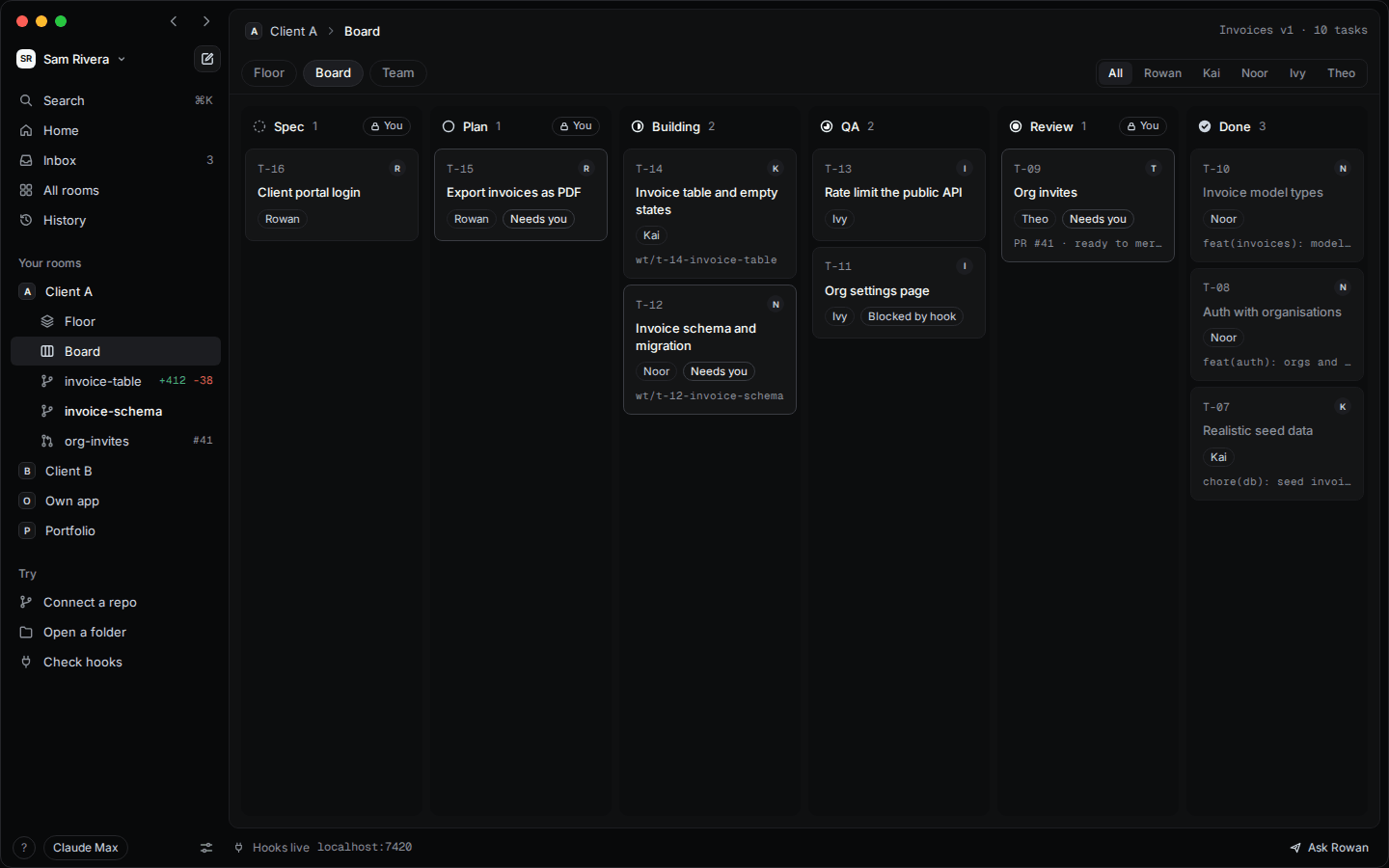
Task: Select the Board tab
Action: click(333, 73)
